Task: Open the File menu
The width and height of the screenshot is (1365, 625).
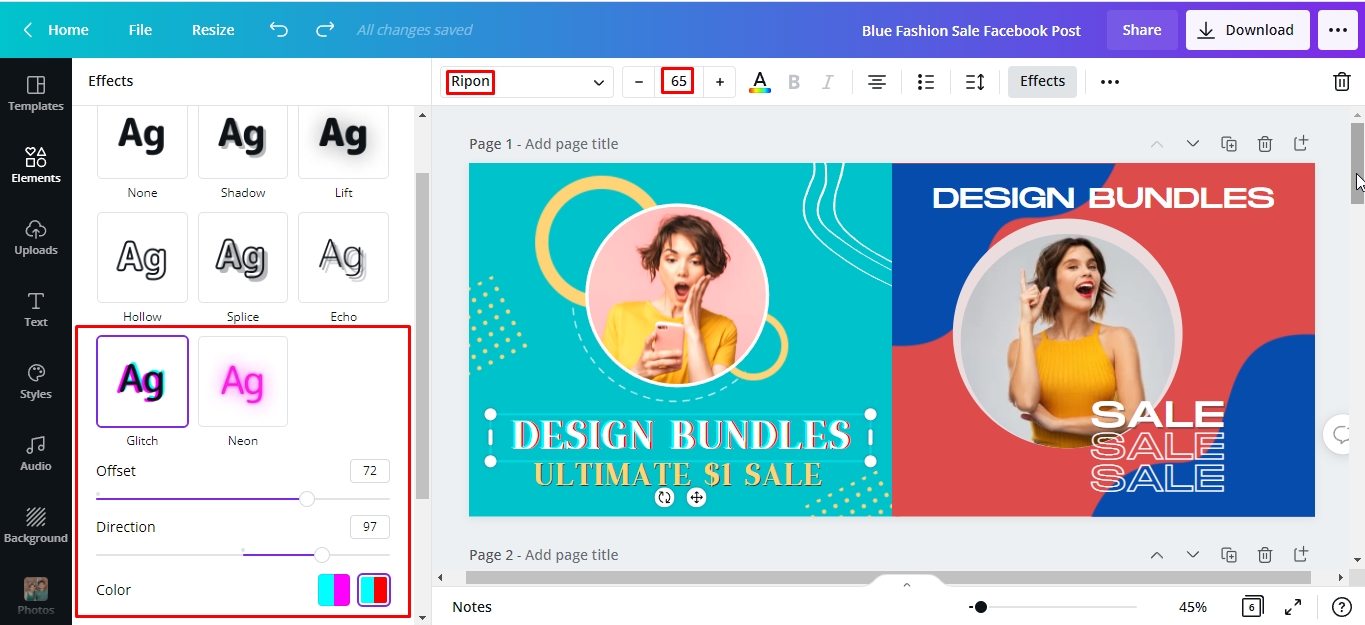Action: click(140, 30)
